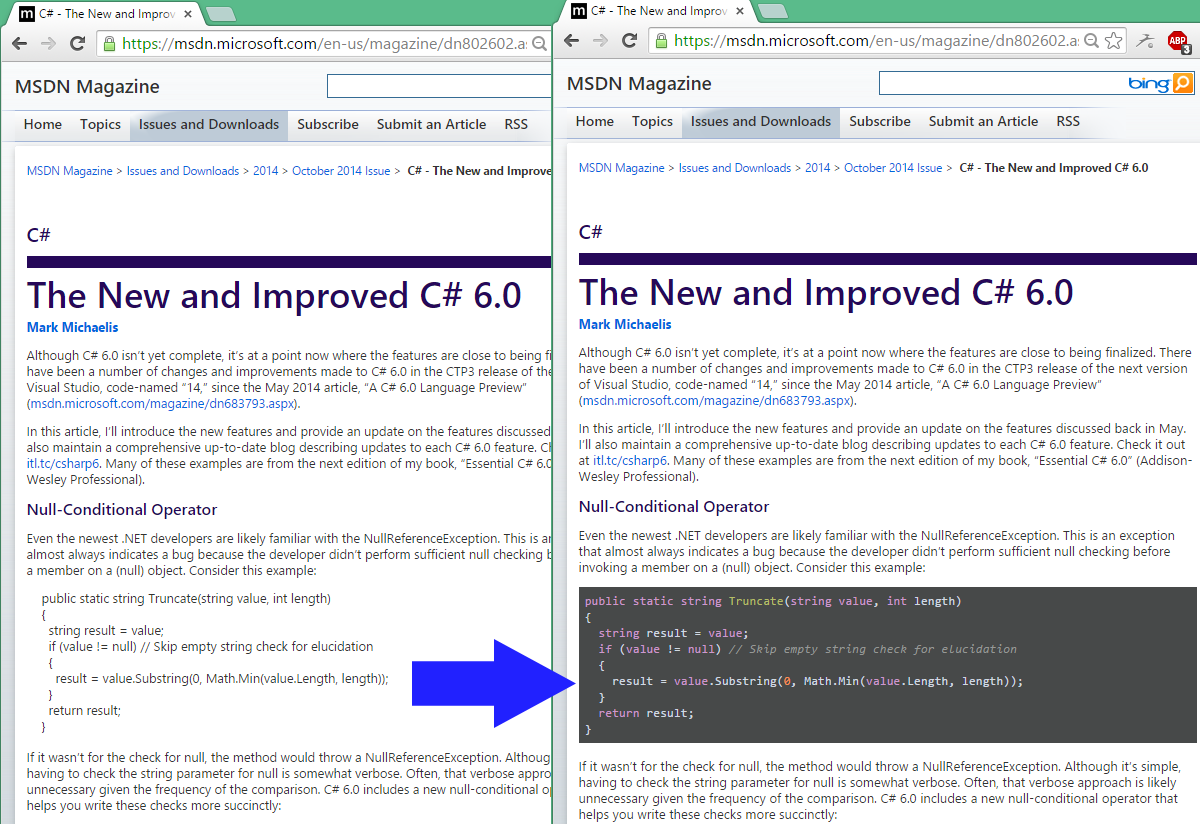Go back in the right window

click(571, 41)
